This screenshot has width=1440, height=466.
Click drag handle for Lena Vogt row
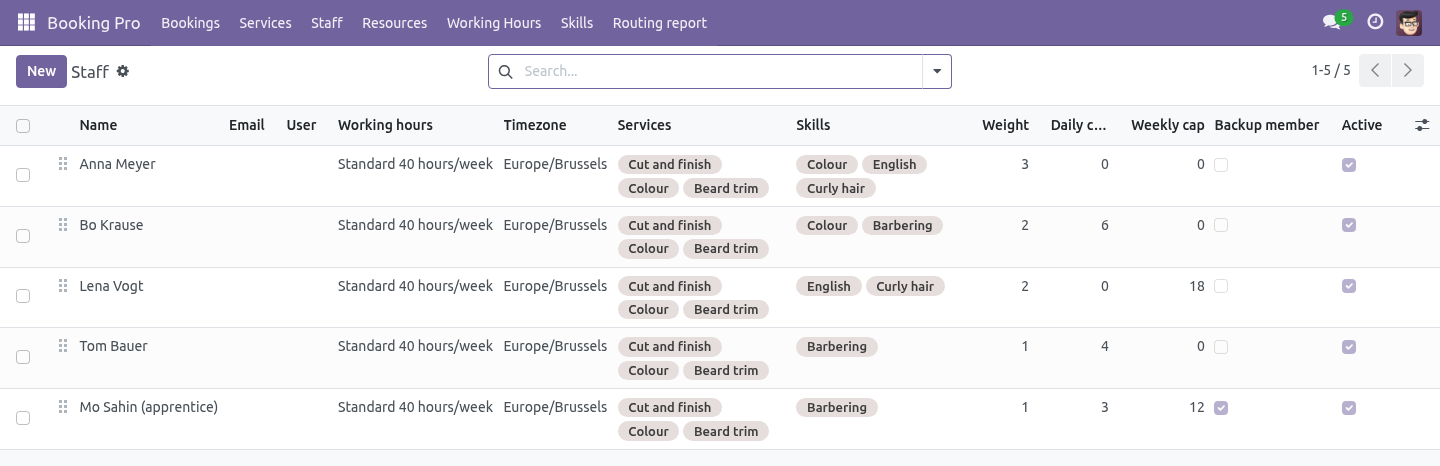(x=63, y=286)
